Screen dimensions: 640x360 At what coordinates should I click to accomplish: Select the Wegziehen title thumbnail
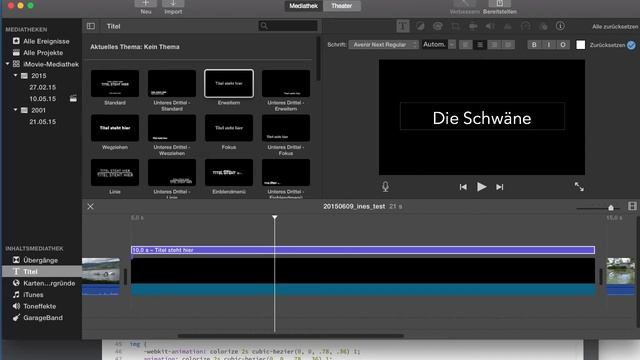pyautogui.click(x=115, y=128)
